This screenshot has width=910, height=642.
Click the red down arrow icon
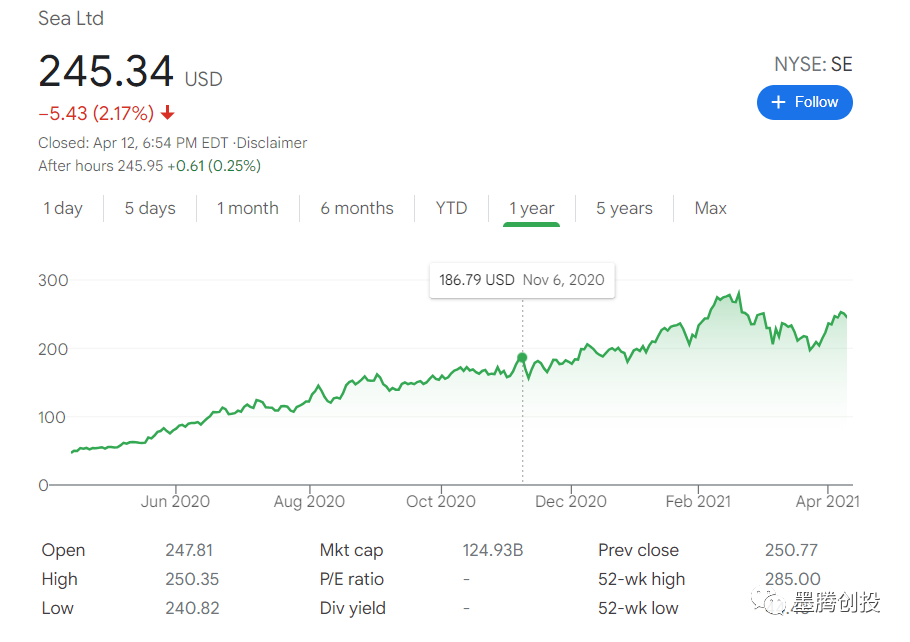168,113
